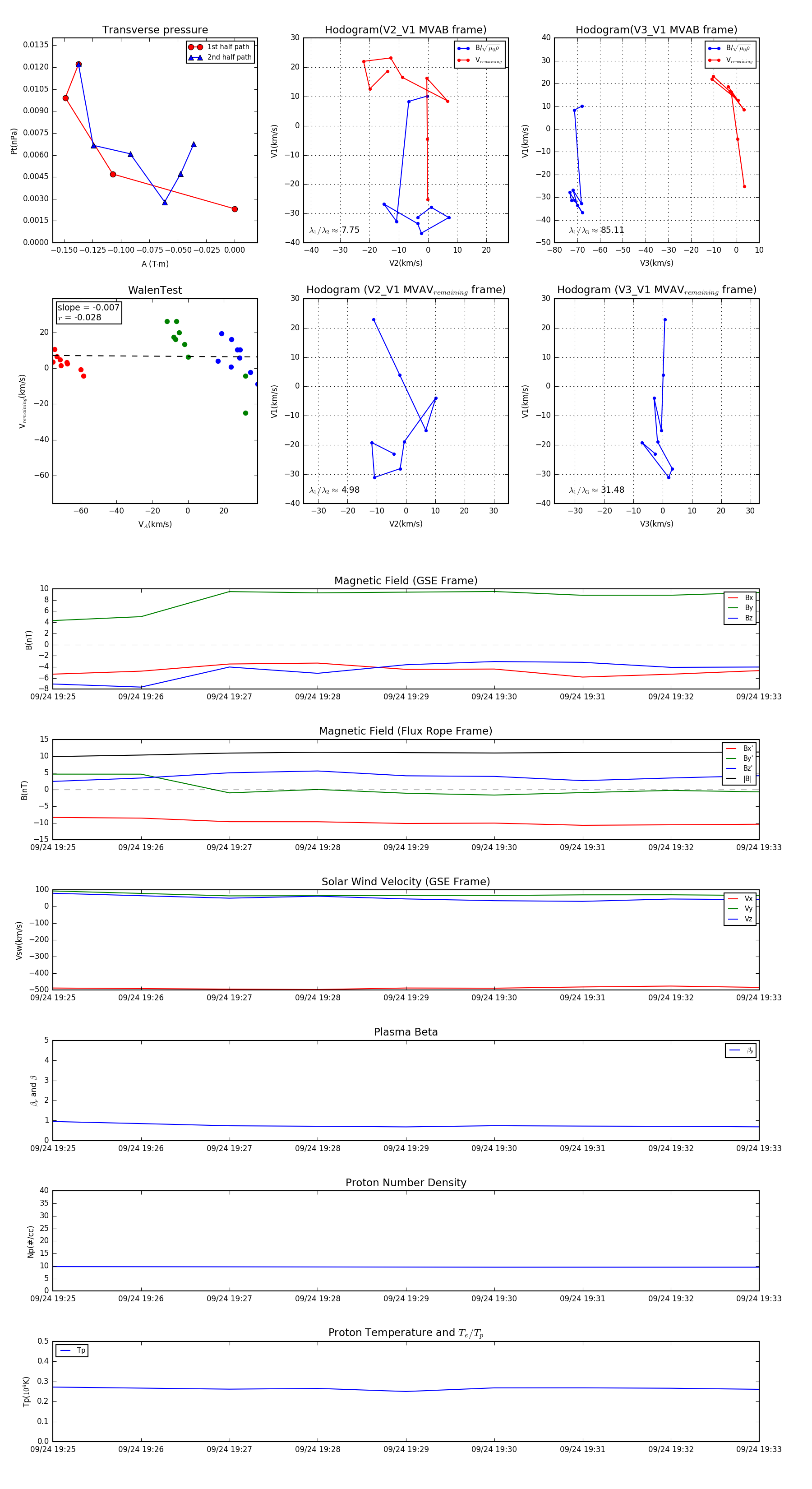The width and height of the screenshot is (812, 1489).
Task: Click 'Solar Wind Velocity (GSE Frame)' title
Action: pyautogui.click(x=406, y=882)
